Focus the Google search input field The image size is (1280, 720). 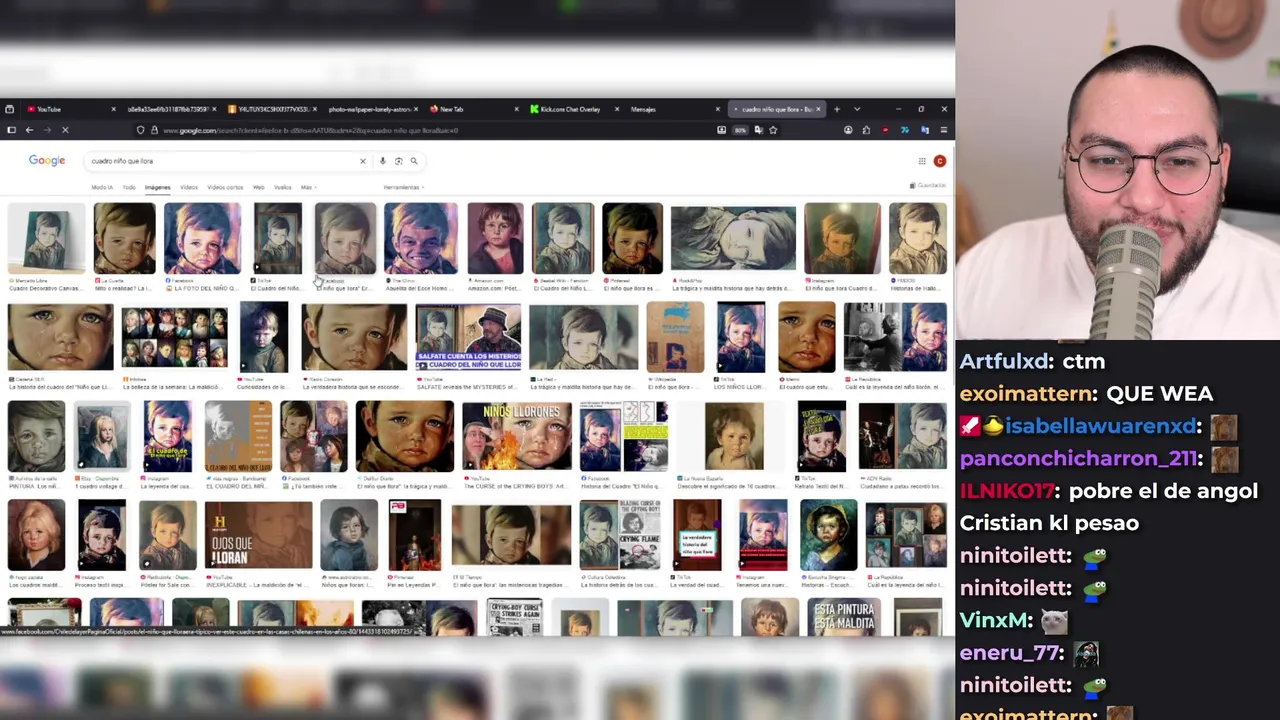[x=220, y=161]
